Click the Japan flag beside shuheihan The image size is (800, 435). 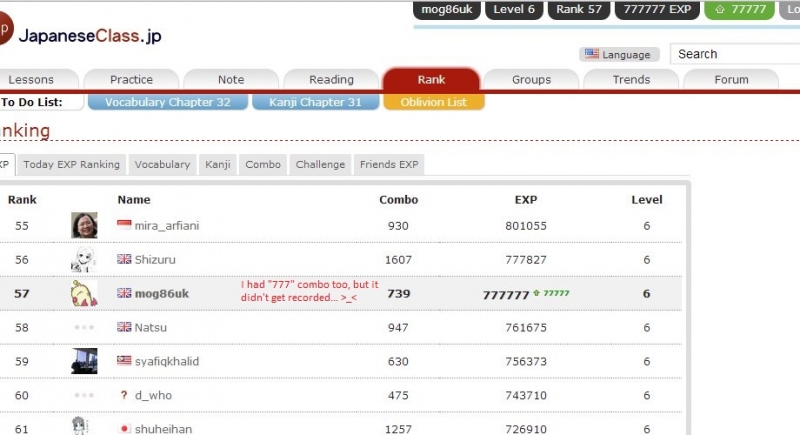[x=124, y=429]
